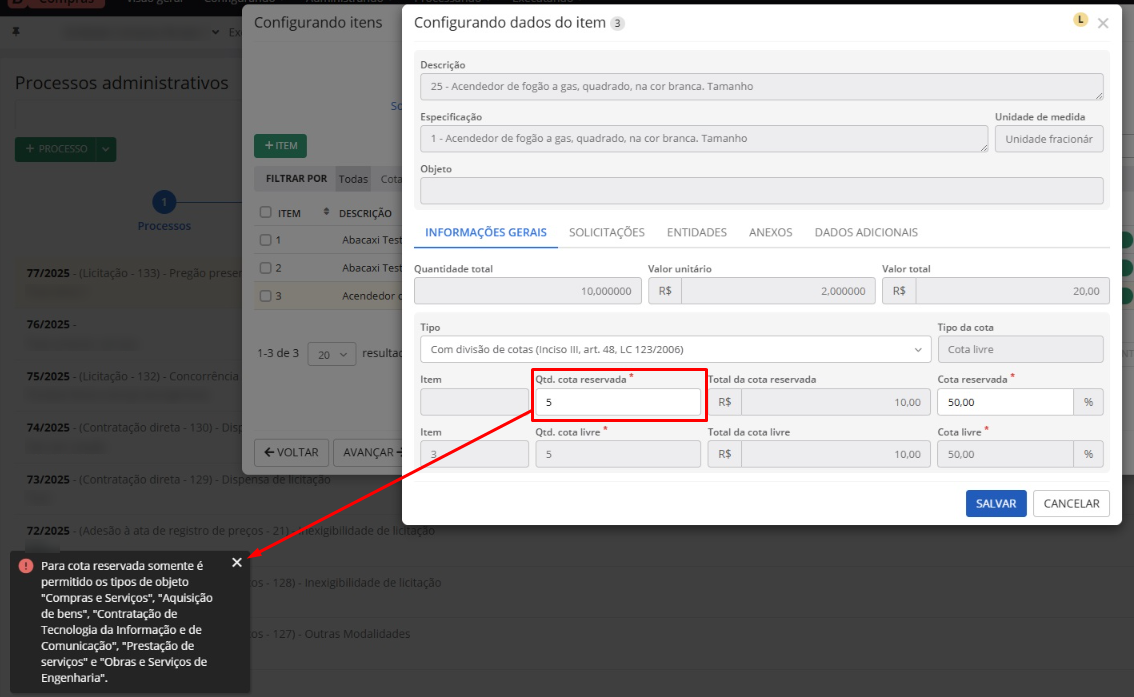Open the SOLICITAÇÕES tab

click(607, 232)
